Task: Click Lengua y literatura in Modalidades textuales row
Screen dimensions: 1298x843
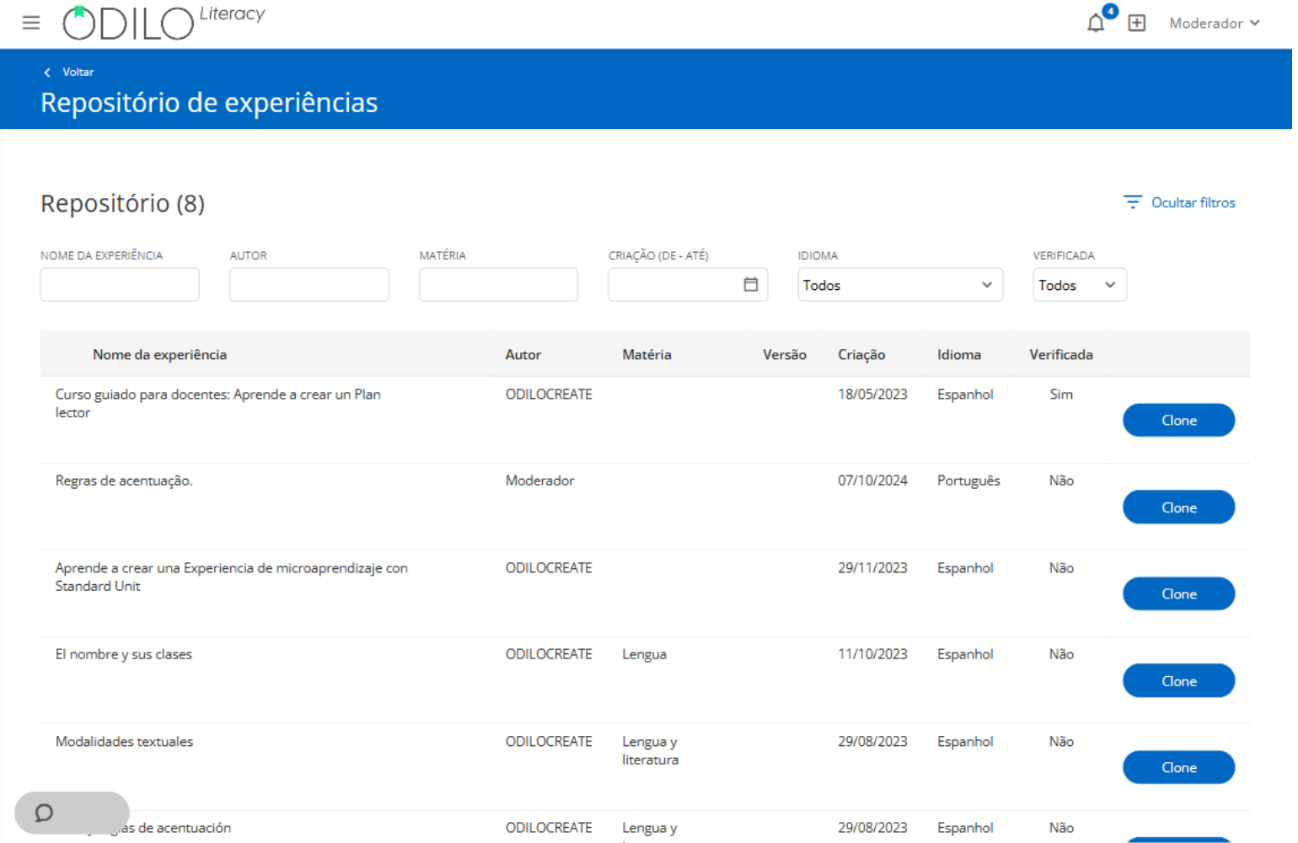Action: (x=650, y=751)
